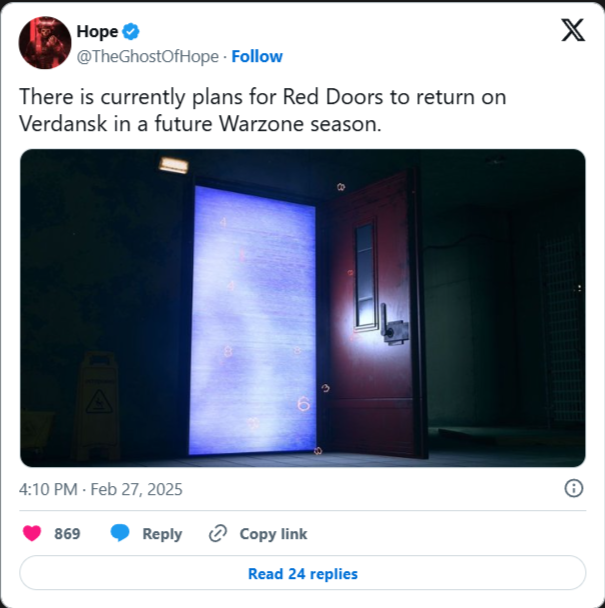Image resolution: width=605 pixels, height=608 pixels.
Task: Open the @TheGhostOfHope handle
Action: point(148,57)
